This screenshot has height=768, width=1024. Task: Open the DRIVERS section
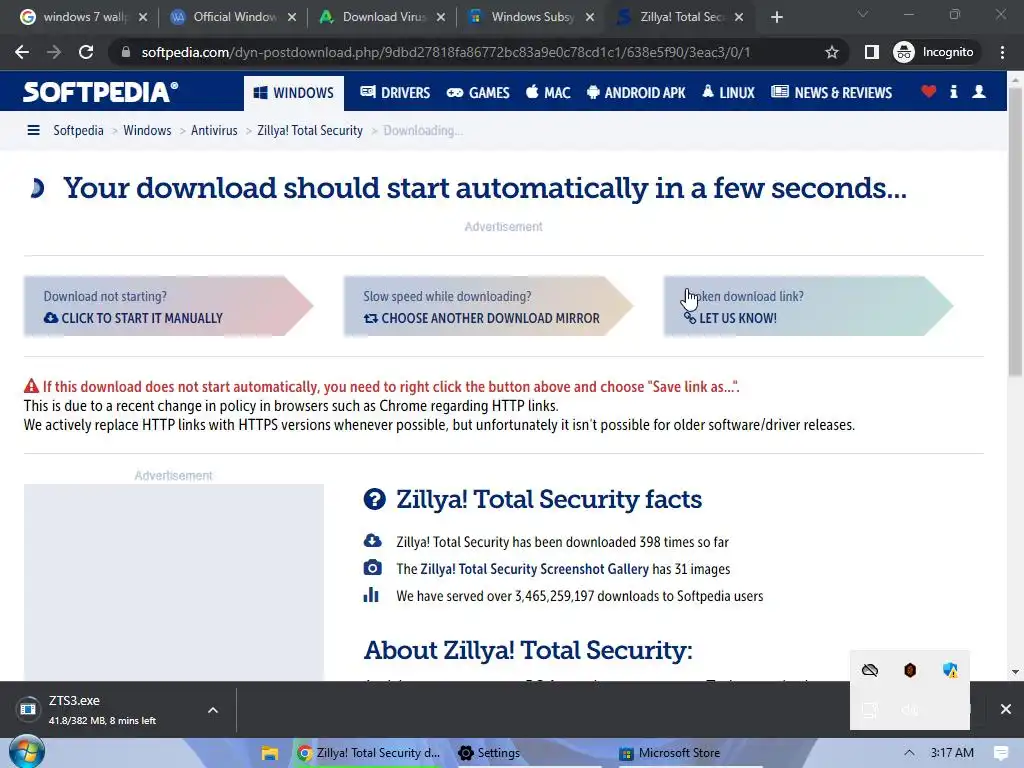point(395,93)
